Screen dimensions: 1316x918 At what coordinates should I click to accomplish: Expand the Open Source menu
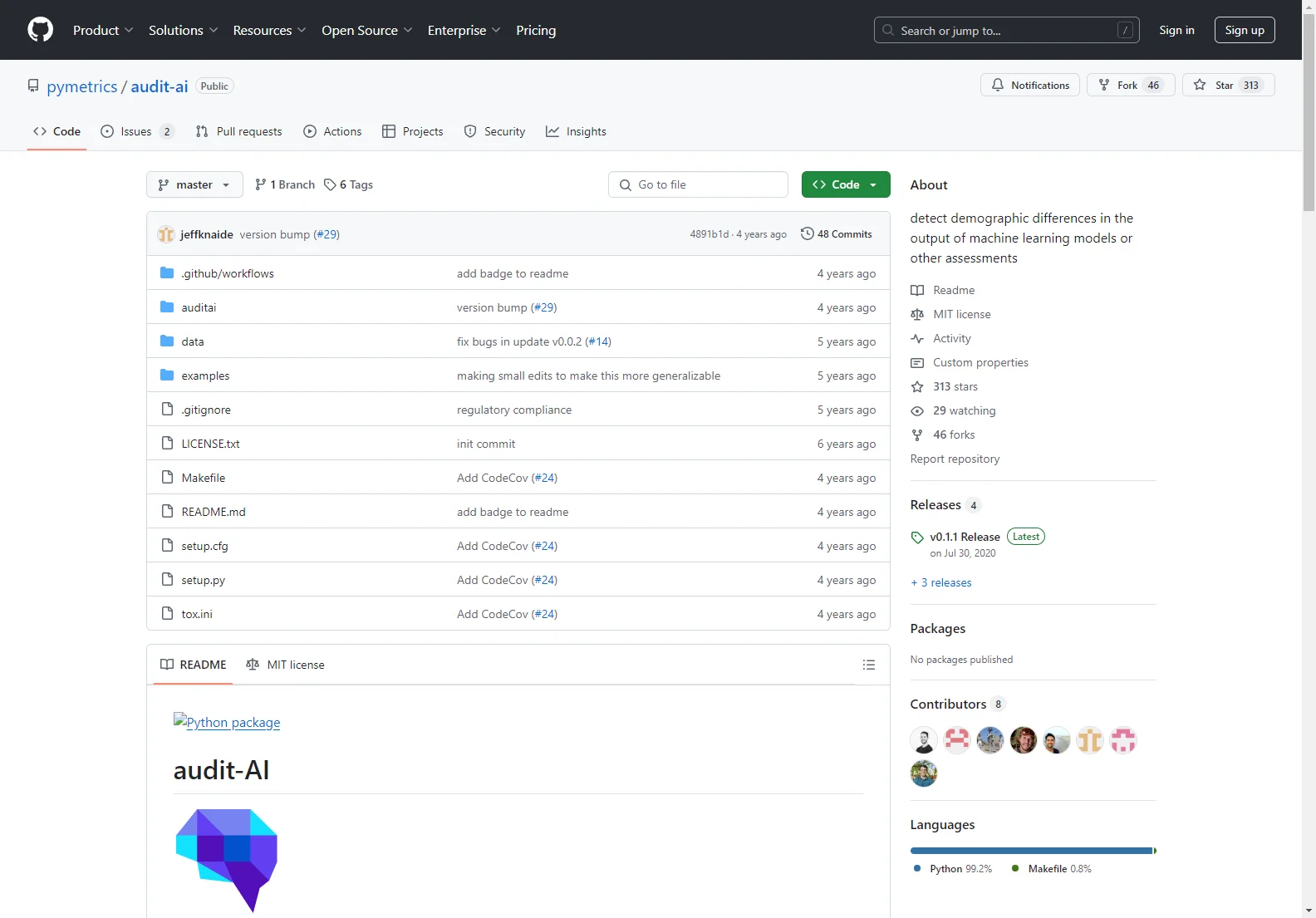pos(367,30)
